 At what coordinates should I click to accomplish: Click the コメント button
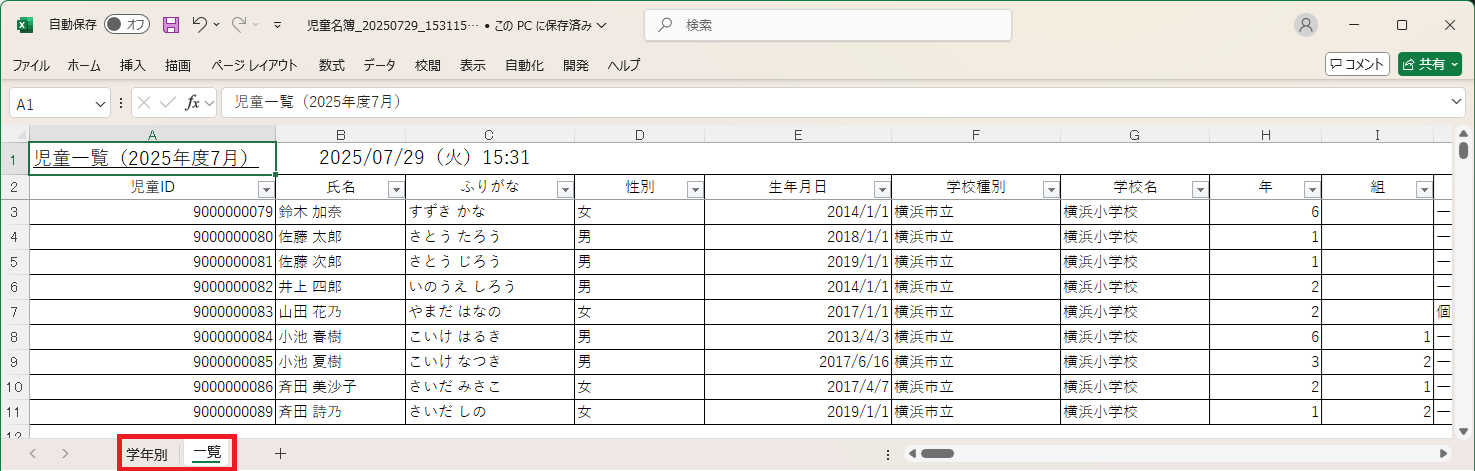pyautogui.click(x=1357, y=64)
